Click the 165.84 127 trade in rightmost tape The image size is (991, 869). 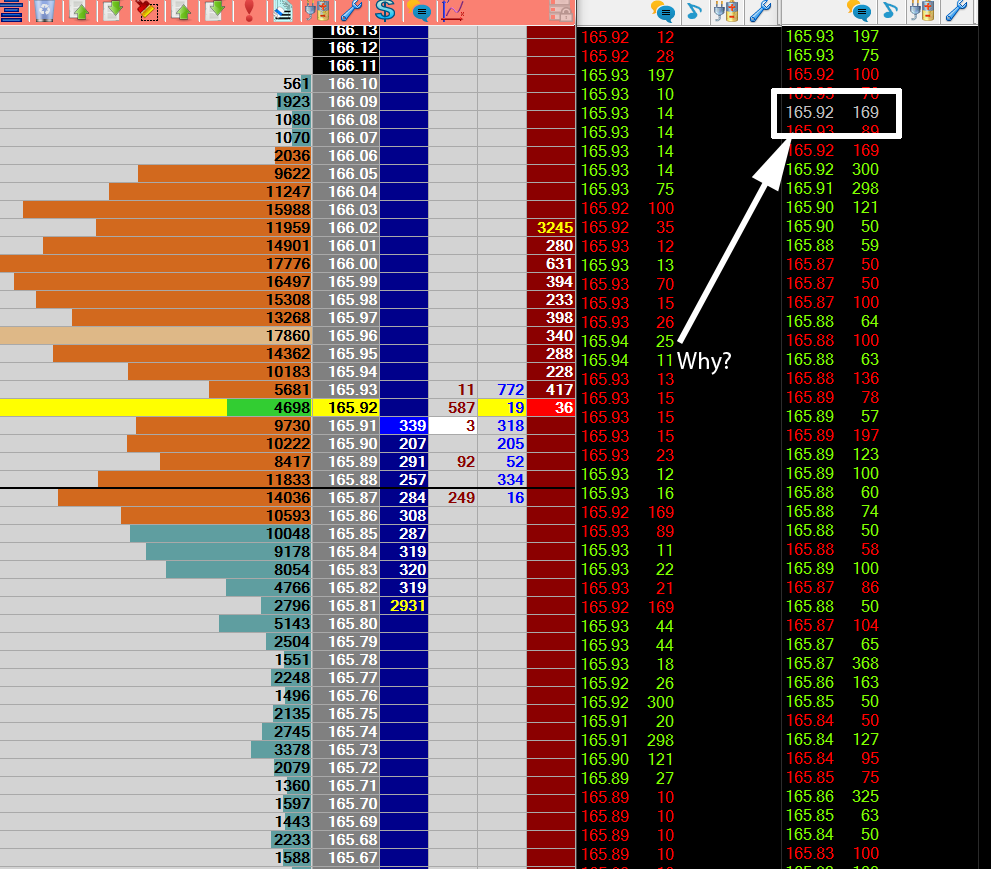click(832, 739)
